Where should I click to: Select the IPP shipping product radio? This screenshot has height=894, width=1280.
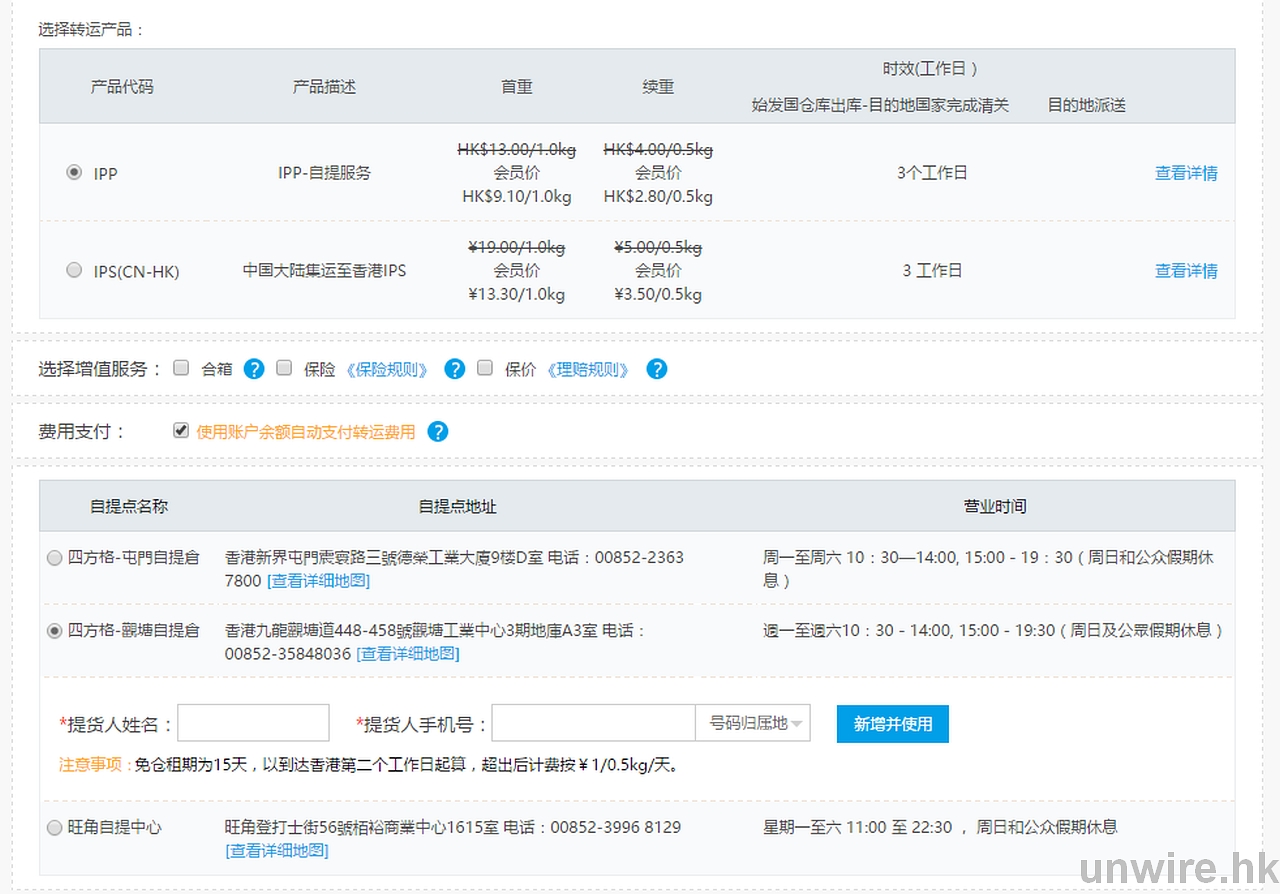[74, 173]
